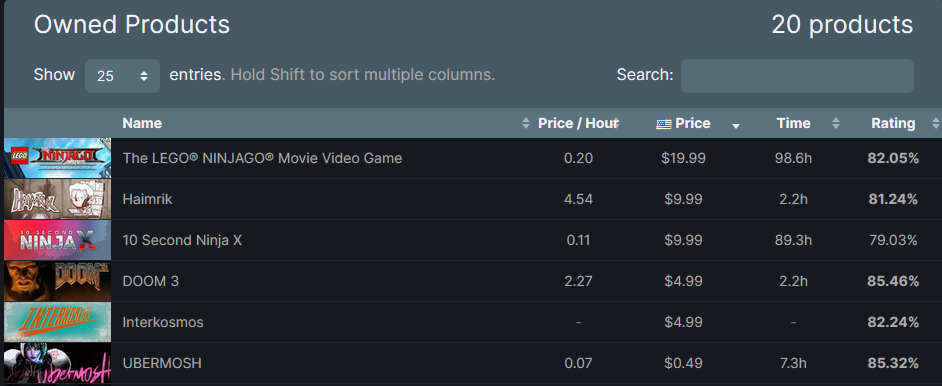This screenshot has height=386, width=942.
Task: Select Haimrik's 4.54 price per hour value
Action: 579,199
